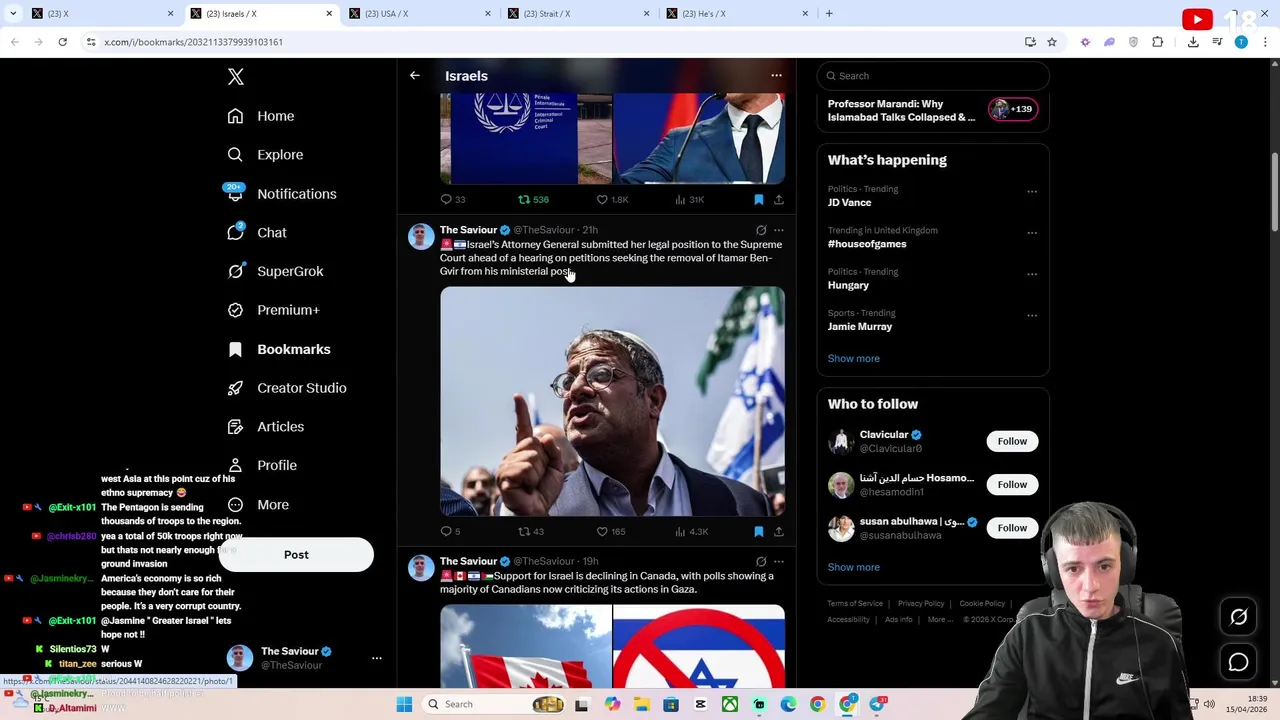Open the #houseofgames trending topic
1280x720 pixels.
click(867, 244)
